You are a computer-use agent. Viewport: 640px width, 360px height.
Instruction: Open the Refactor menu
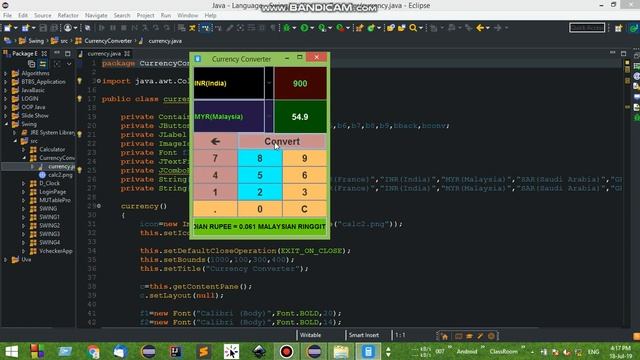coord(68,16)
